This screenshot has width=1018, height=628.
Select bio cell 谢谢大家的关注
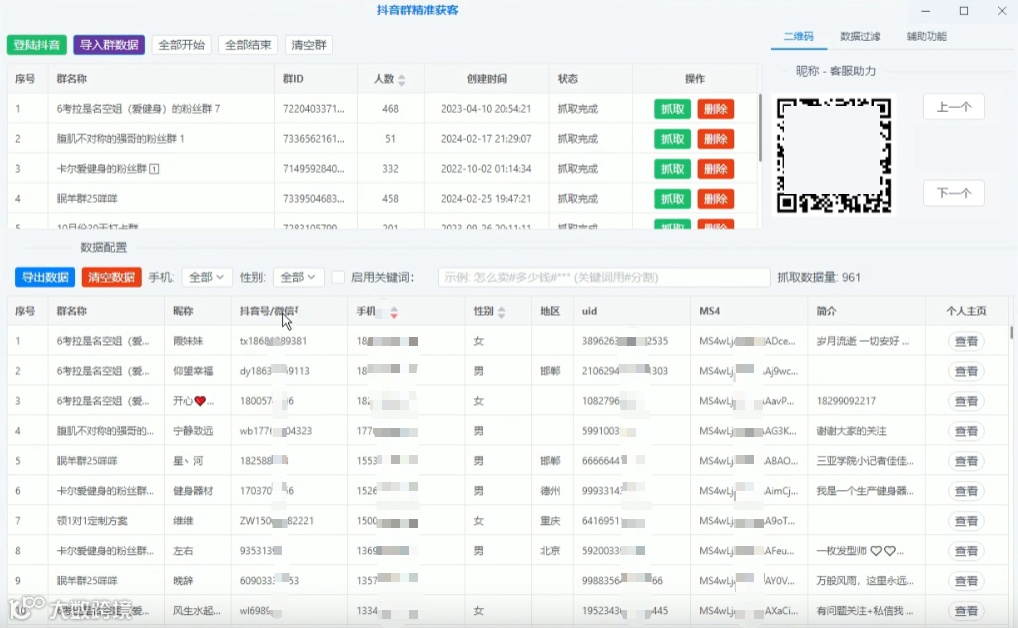coord(851,431)
